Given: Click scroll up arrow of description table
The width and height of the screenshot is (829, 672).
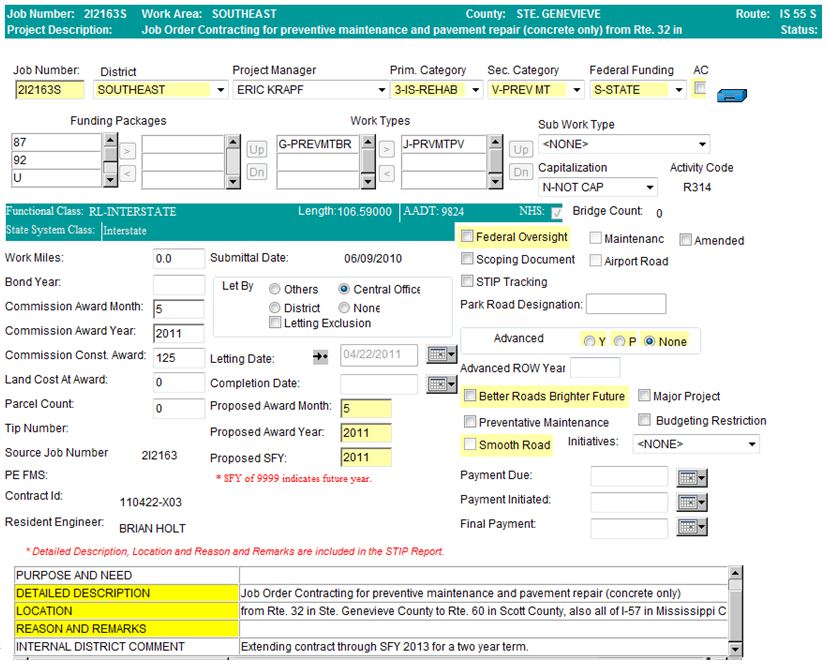Looking at the screenshot, I should [735, 573].
